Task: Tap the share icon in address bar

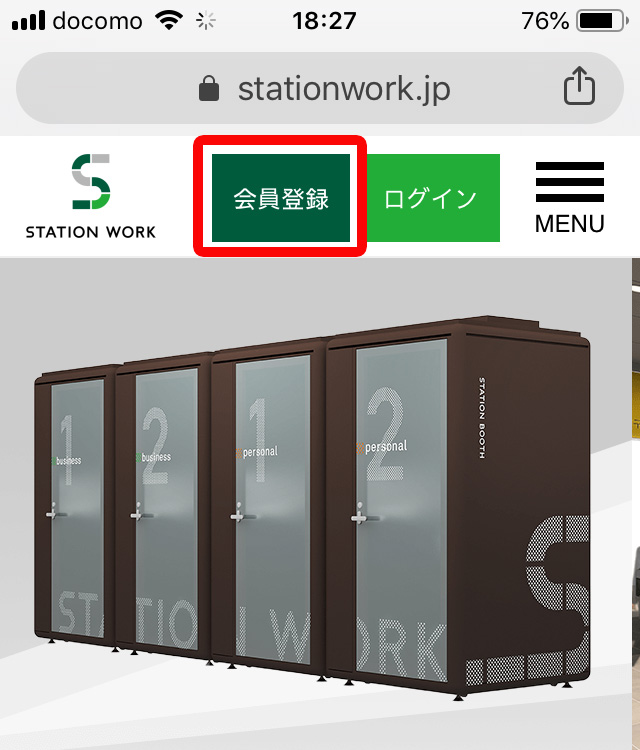Action: (x=579, y=86)
